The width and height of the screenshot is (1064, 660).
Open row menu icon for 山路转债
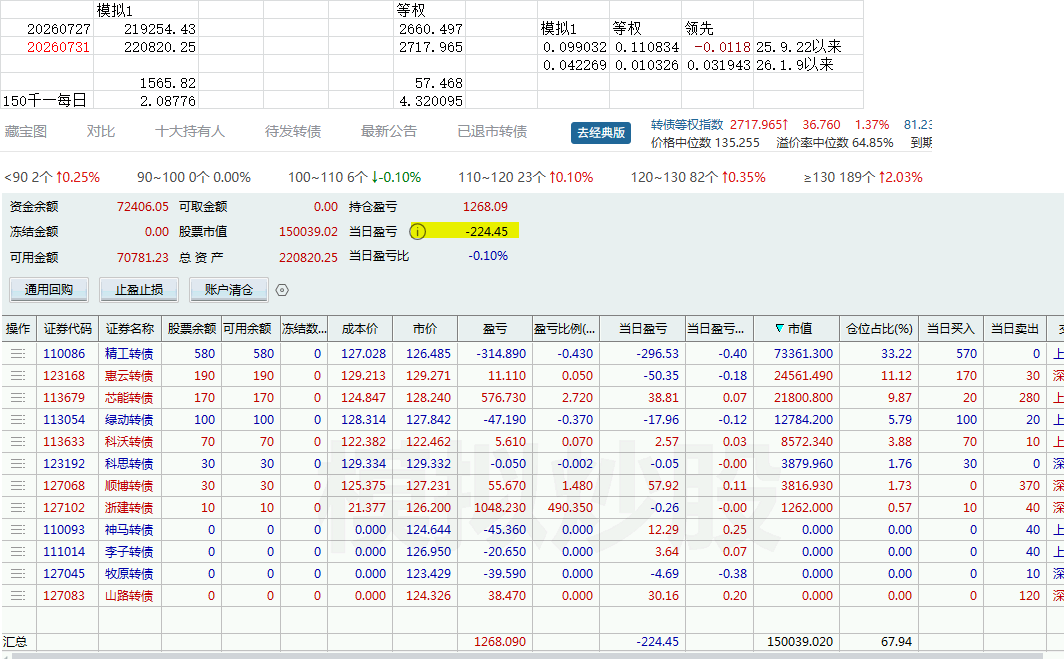pyautogui.click(x=18, y=596)
